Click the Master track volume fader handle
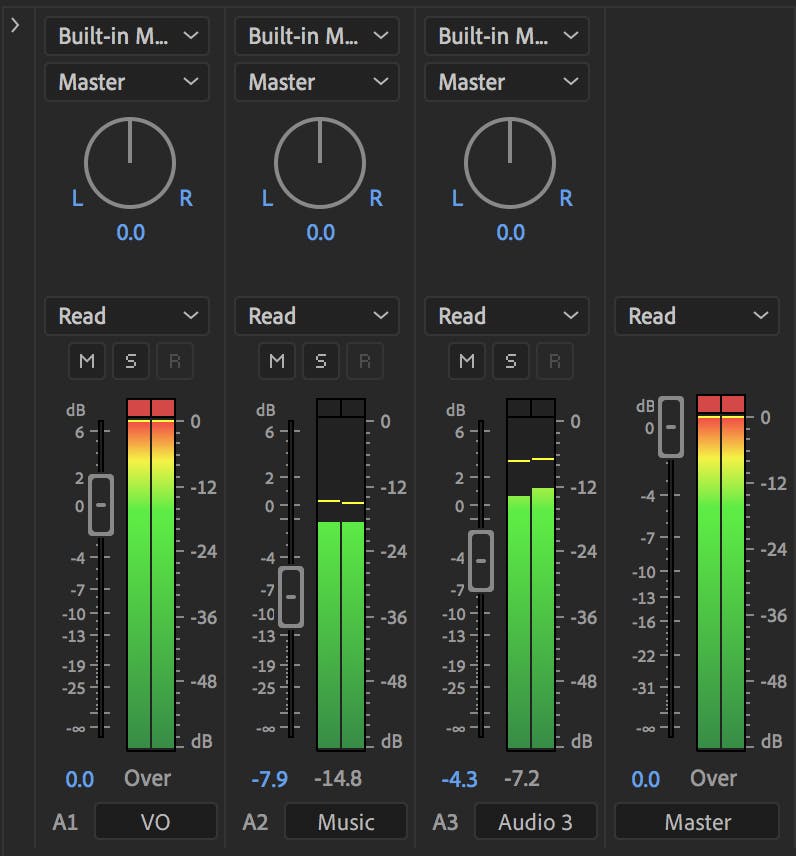The height and width of the screenshot is (856, 796). tap(671, 427)
